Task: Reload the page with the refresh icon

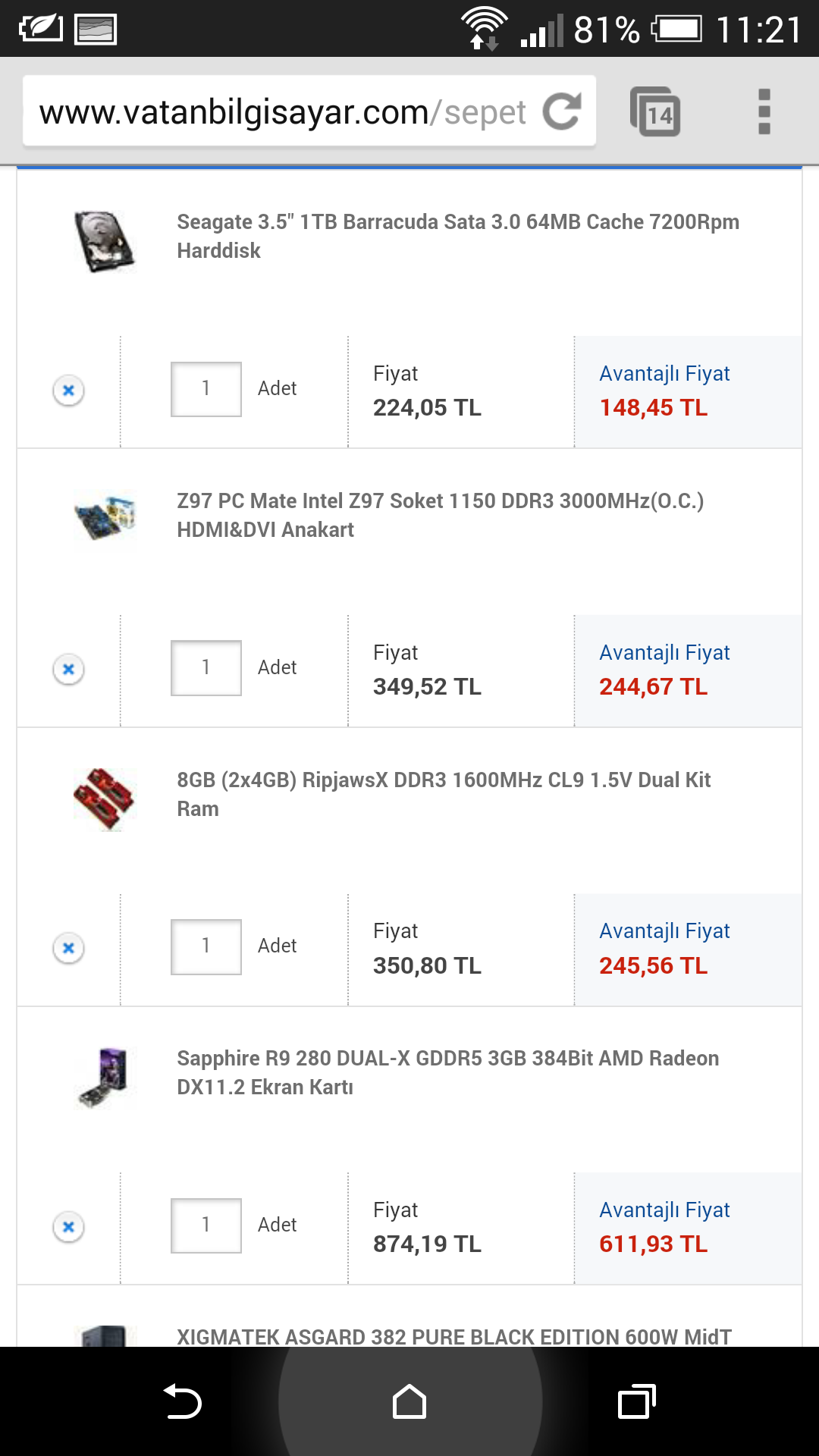Action: point(562,111)
